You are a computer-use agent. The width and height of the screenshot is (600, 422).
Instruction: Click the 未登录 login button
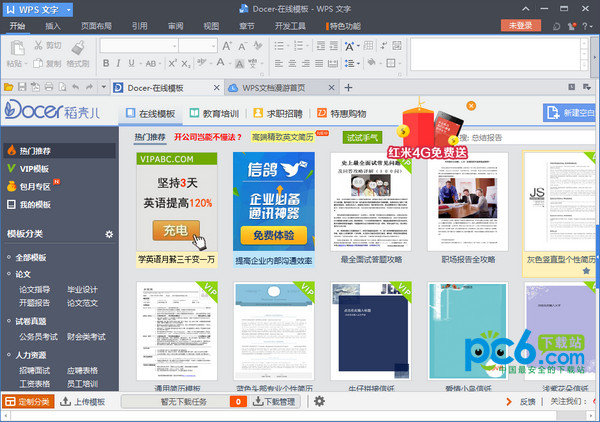(x=521, y=26)
